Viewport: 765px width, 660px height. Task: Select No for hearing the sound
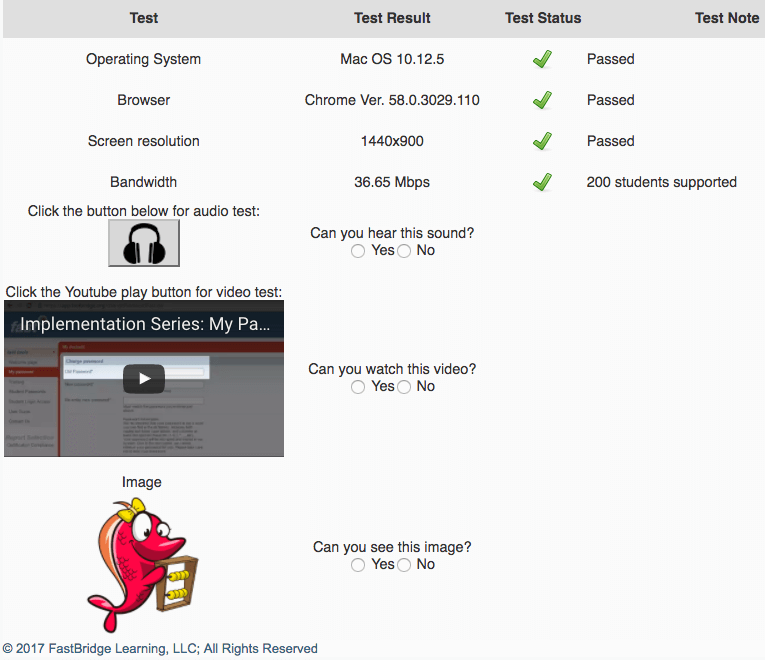point(404,251)
